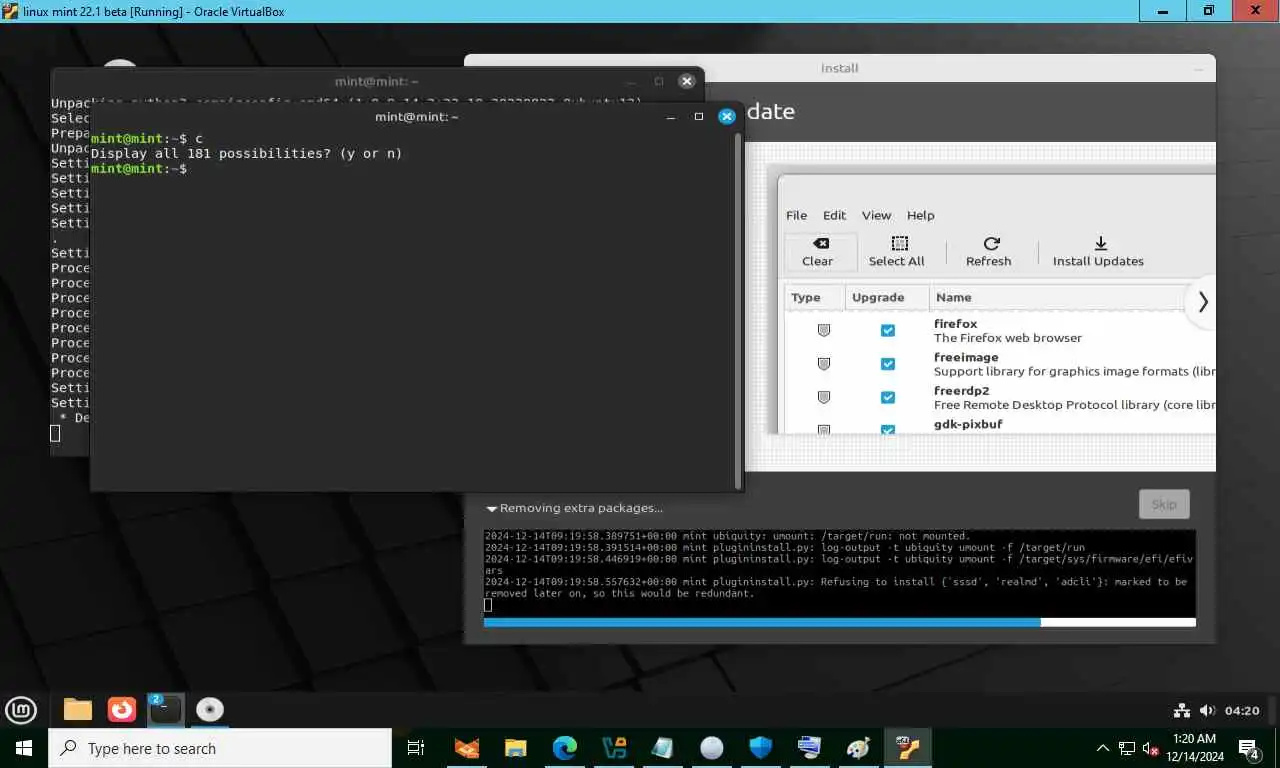This screenshot has height=768, width=1280.
Task: Uncheck the freeimage upgrade checkbox
Action: pyautogui.click(x=888, y=364)
